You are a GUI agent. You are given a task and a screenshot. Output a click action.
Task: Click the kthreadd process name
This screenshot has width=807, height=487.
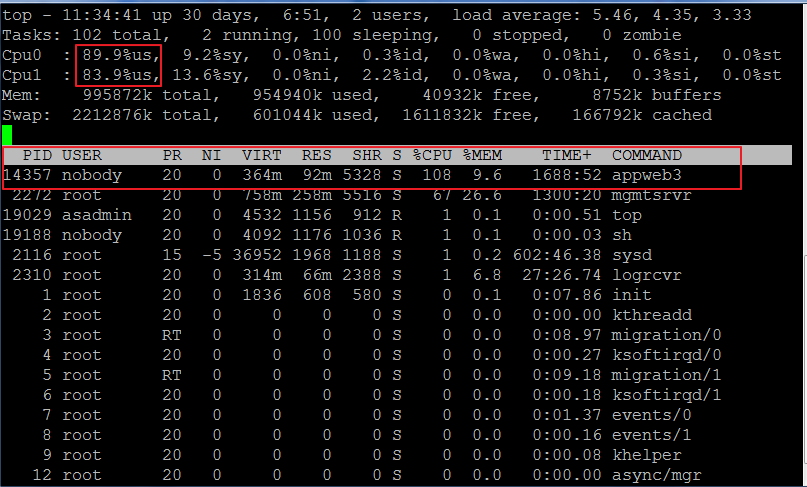(x=652, y=315)
